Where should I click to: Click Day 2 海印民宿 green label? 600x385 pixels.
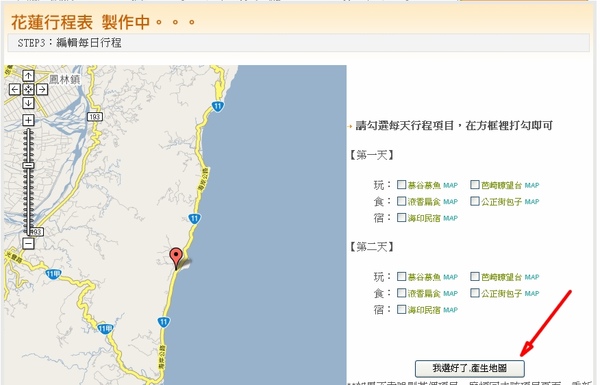[x=424, y=310]
